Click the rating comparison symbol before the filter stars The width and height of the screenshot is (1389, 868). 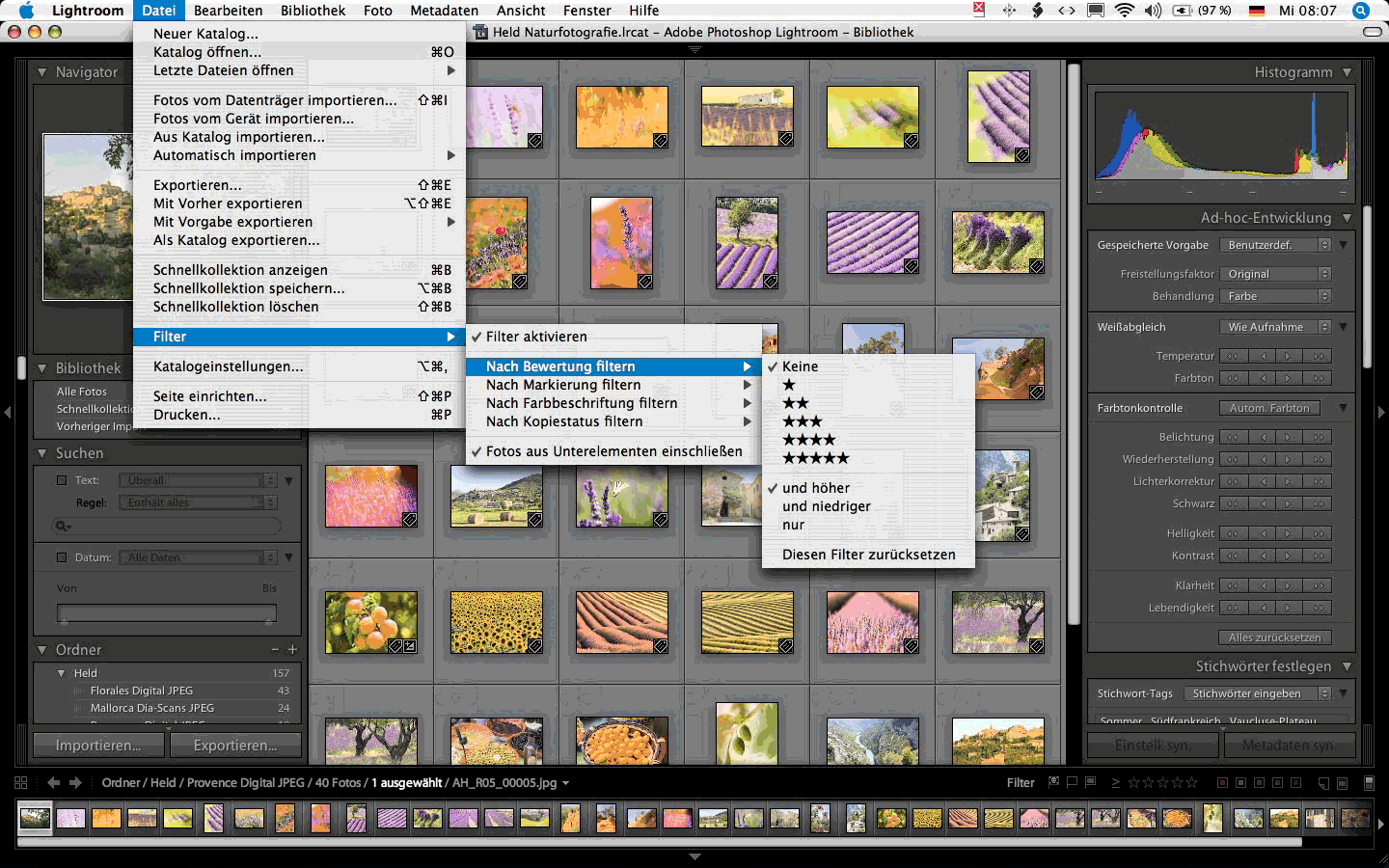(x=1116, y=783)
